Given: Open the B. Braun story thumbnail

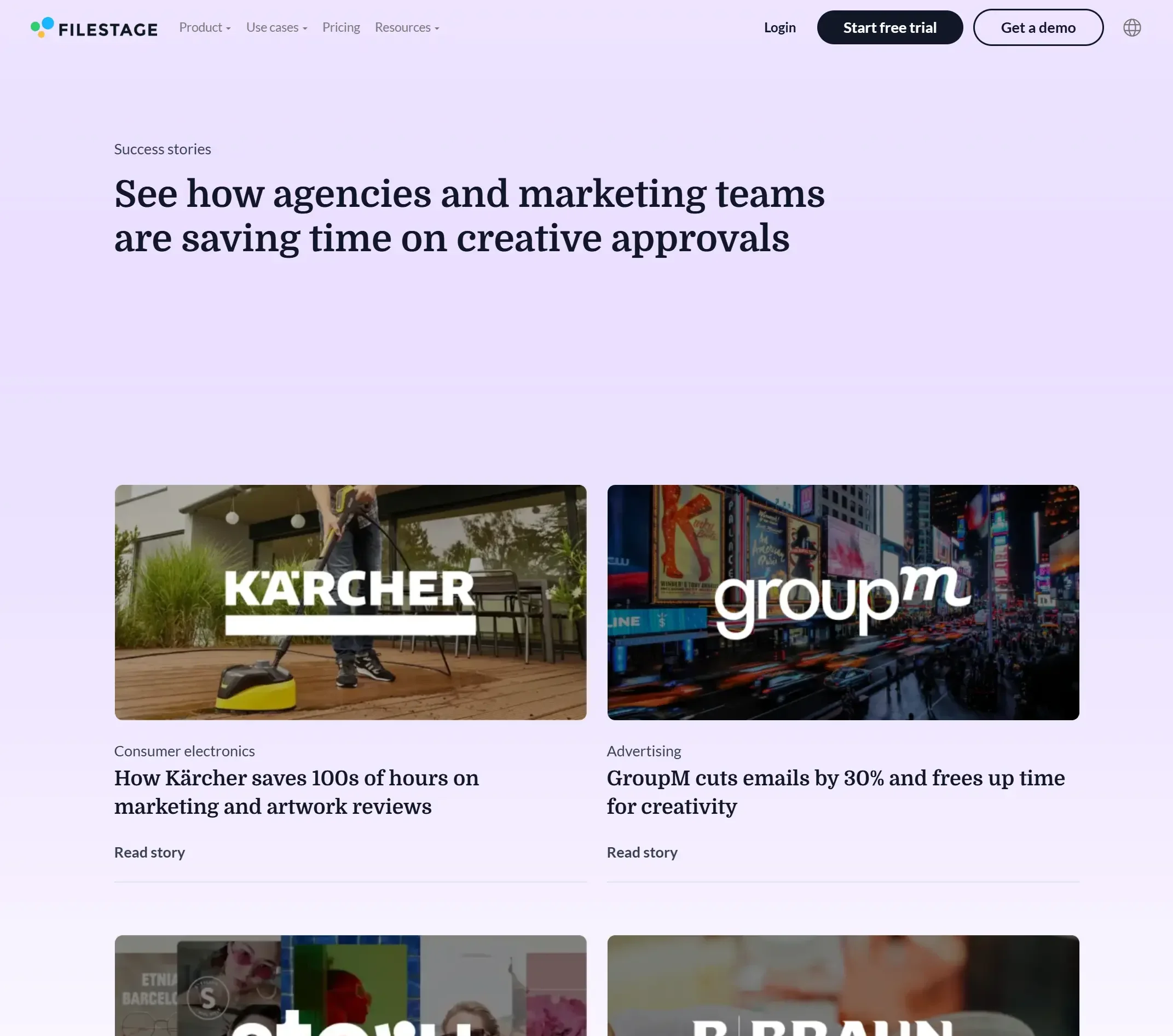Looking at the screenshot, I should [x=843, y=986].
